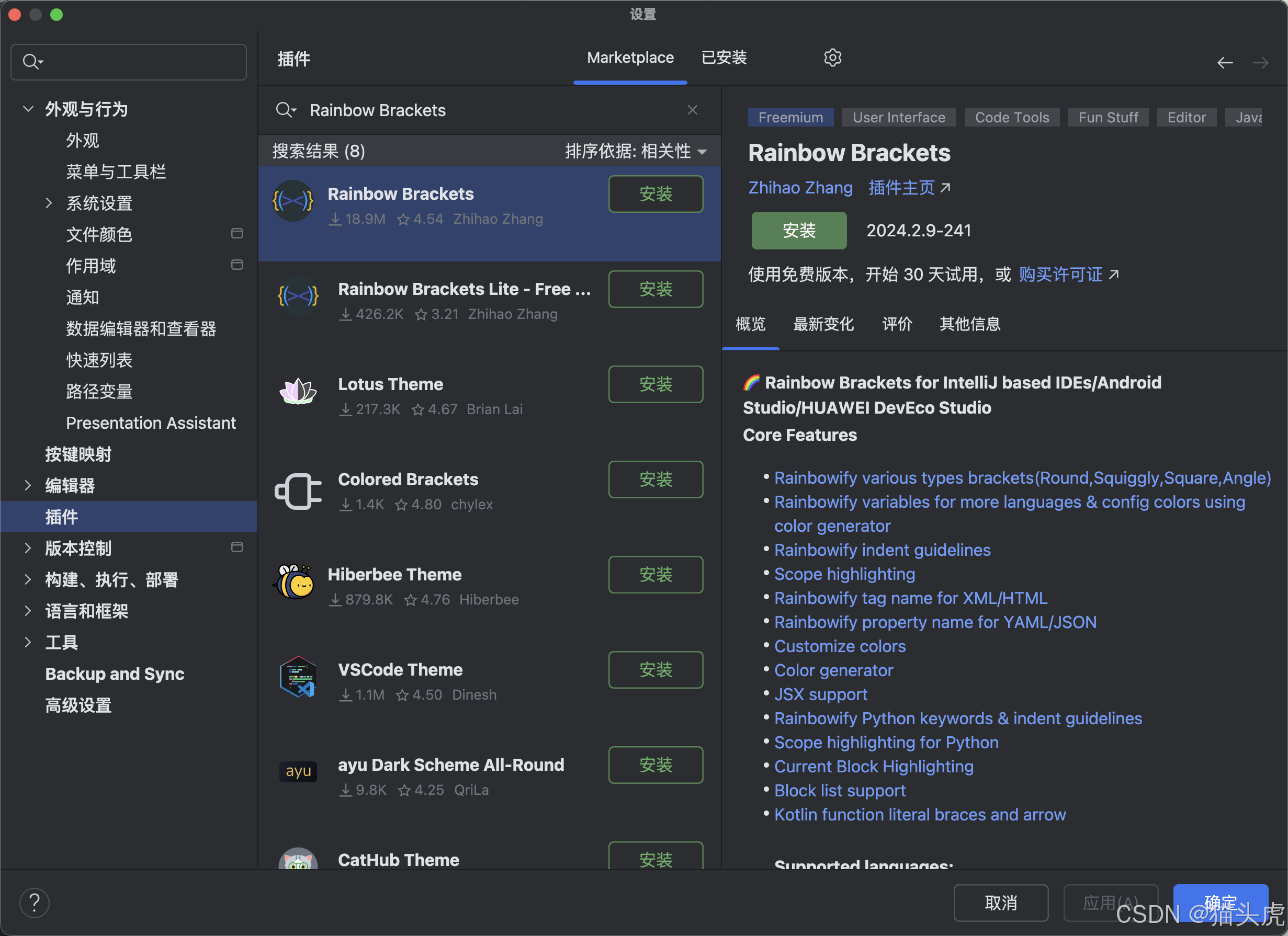Click the Lotus Theme flower icon
The width and height of the screenshot is (1288, 936).
pyautogui.click(x=298, y=392)
